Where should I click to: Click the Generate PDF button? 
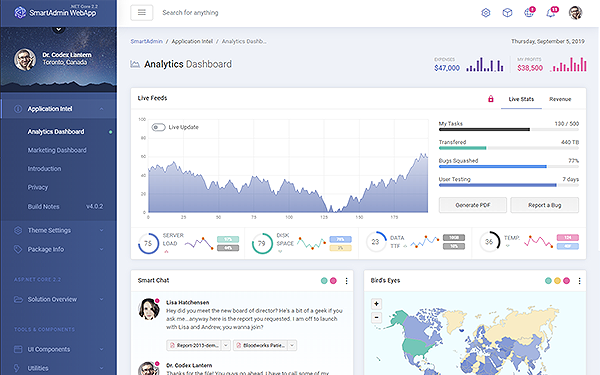pyautogui.click(x=473, y=205)
